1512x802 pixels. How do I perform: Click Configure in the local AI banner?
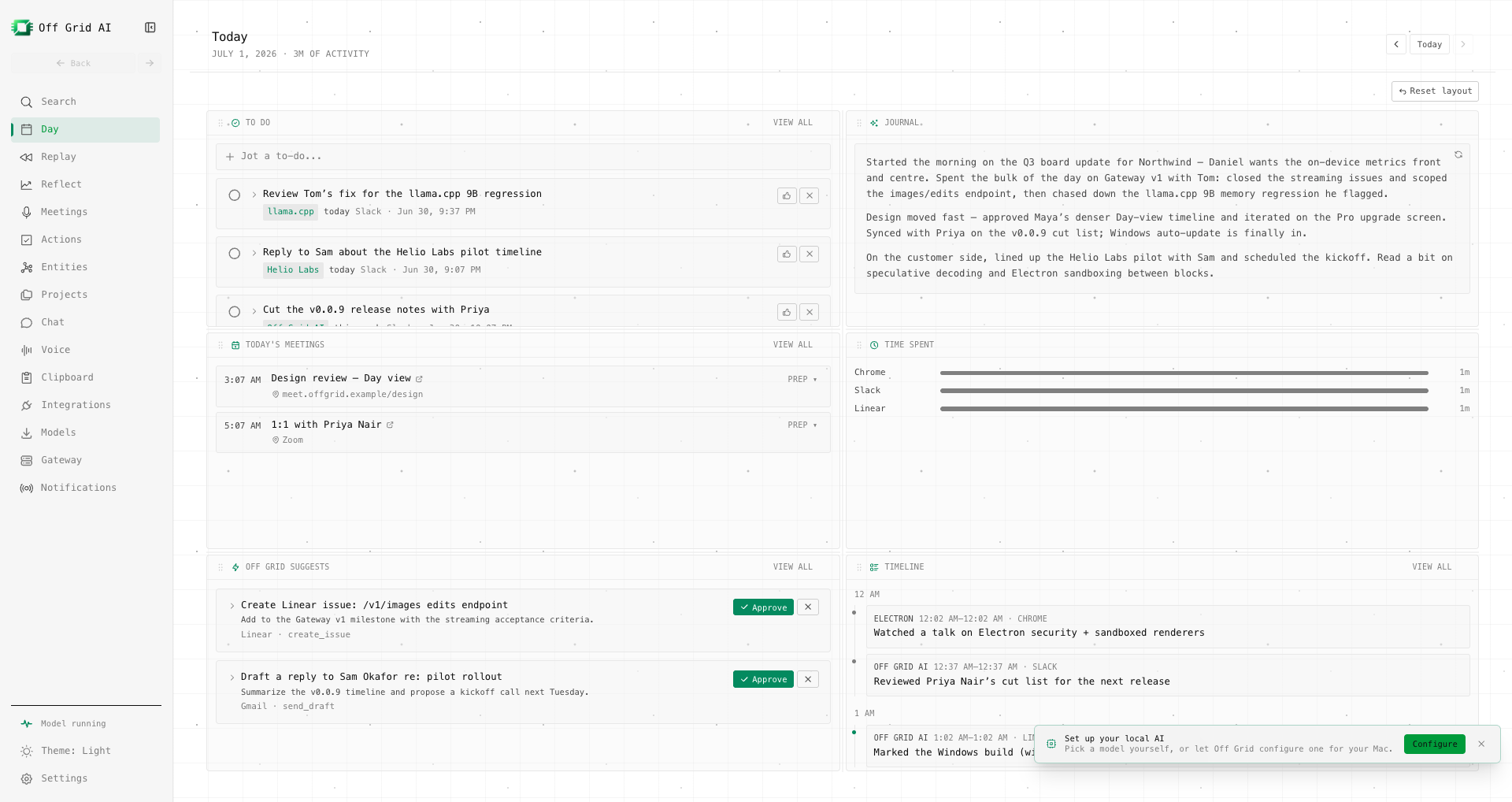1434,744
